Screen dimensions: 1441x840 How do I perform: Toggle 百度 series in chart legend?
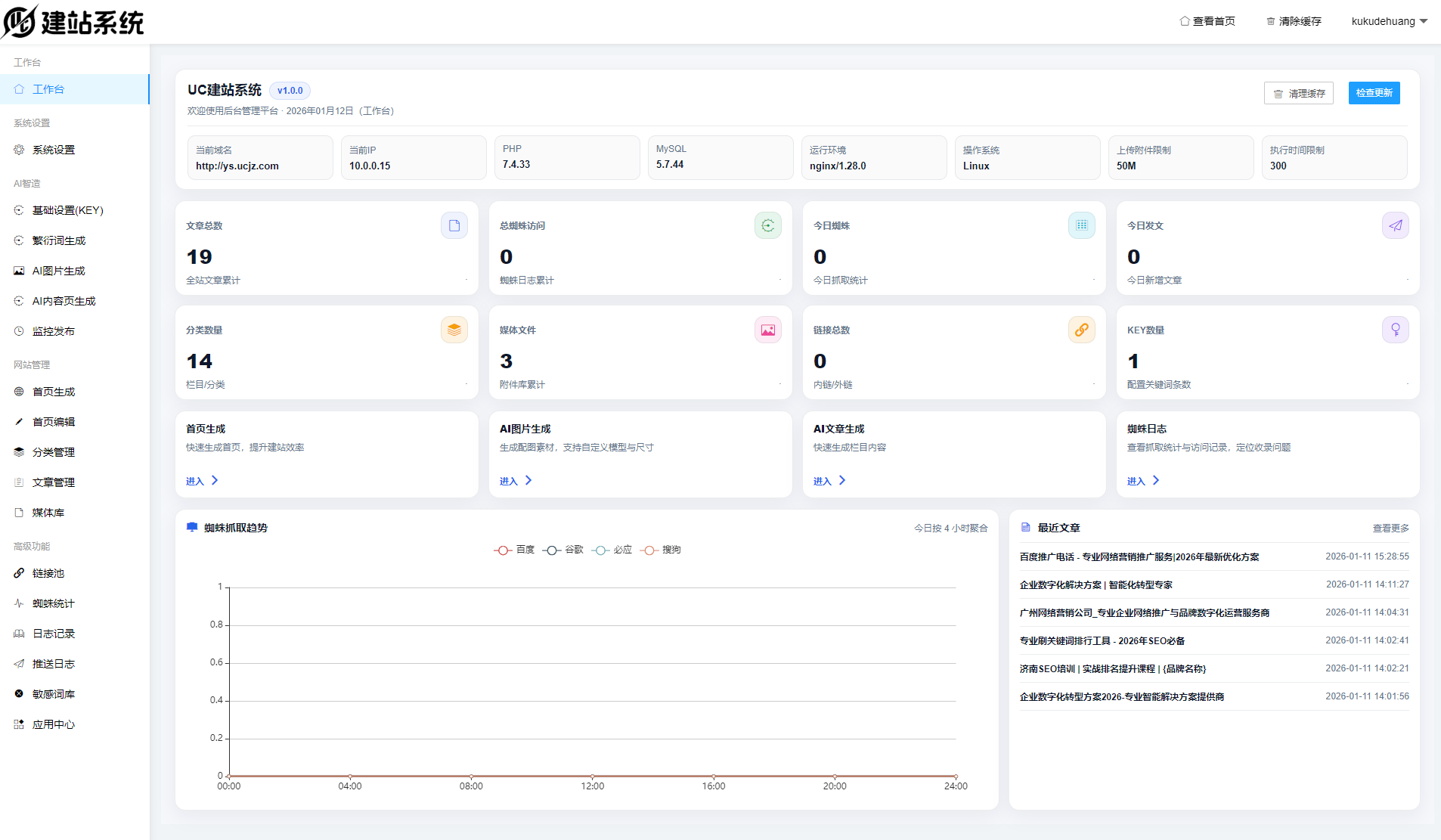tap(514, 550)
